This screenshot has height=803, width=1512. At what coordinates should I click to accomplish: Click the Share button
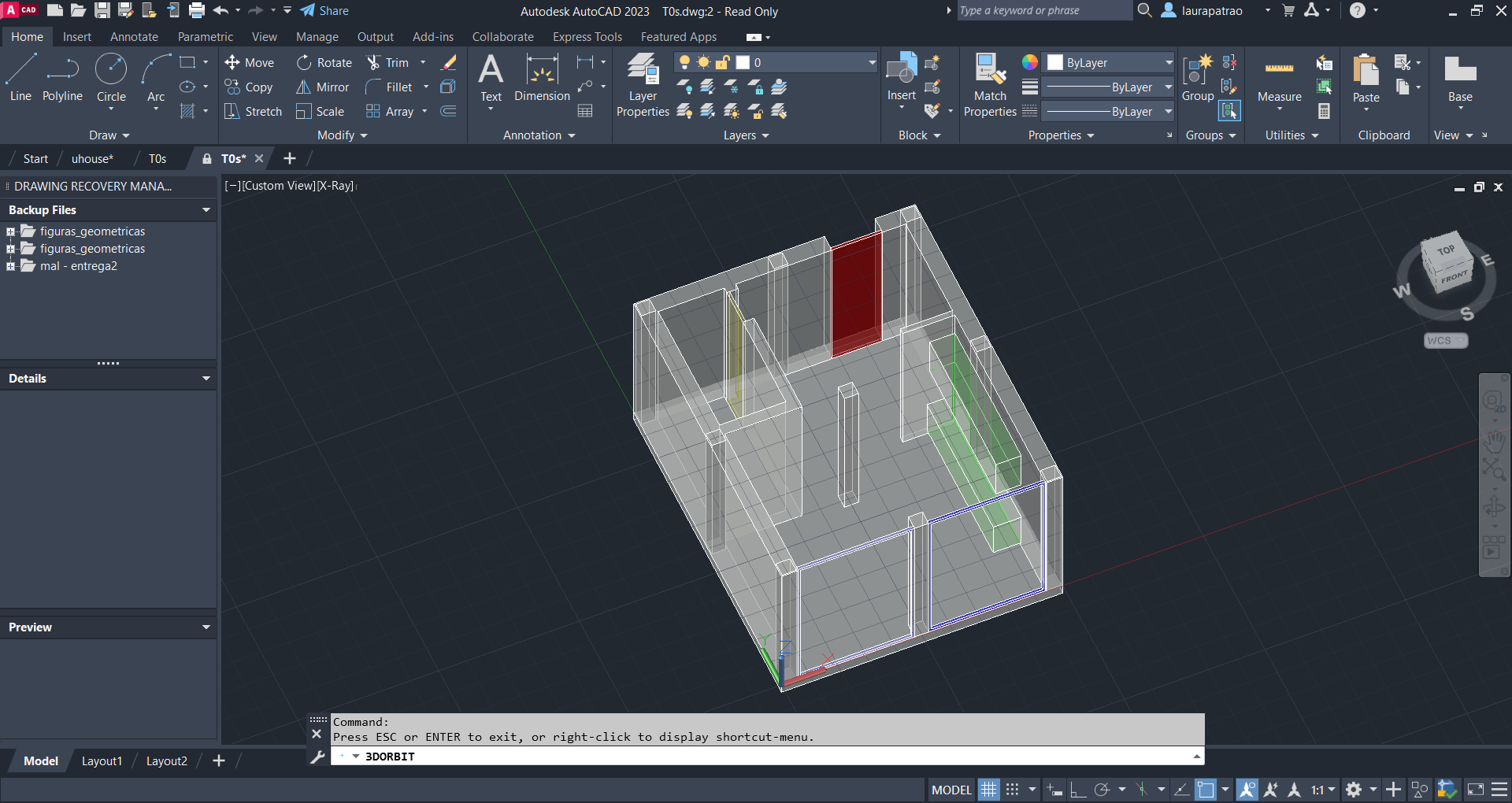click(324, 11)
